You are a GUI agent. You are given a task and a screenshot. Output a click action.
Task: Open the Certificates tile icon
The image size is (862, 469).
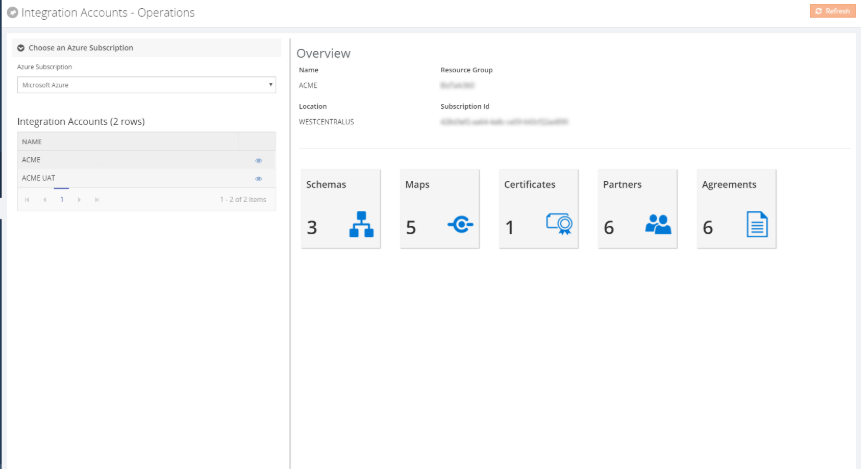pos(559,224)
